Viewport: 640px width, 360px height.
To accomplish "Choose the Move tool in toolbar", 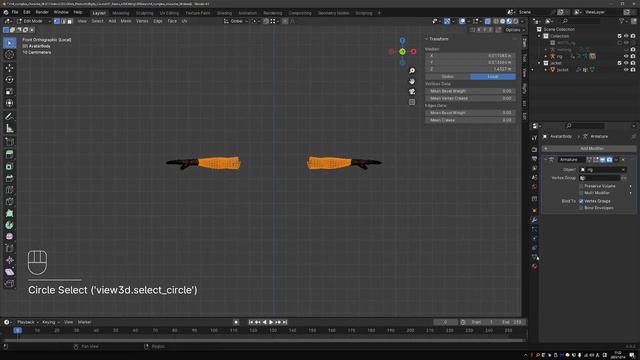I will click(x=9, y=68).
